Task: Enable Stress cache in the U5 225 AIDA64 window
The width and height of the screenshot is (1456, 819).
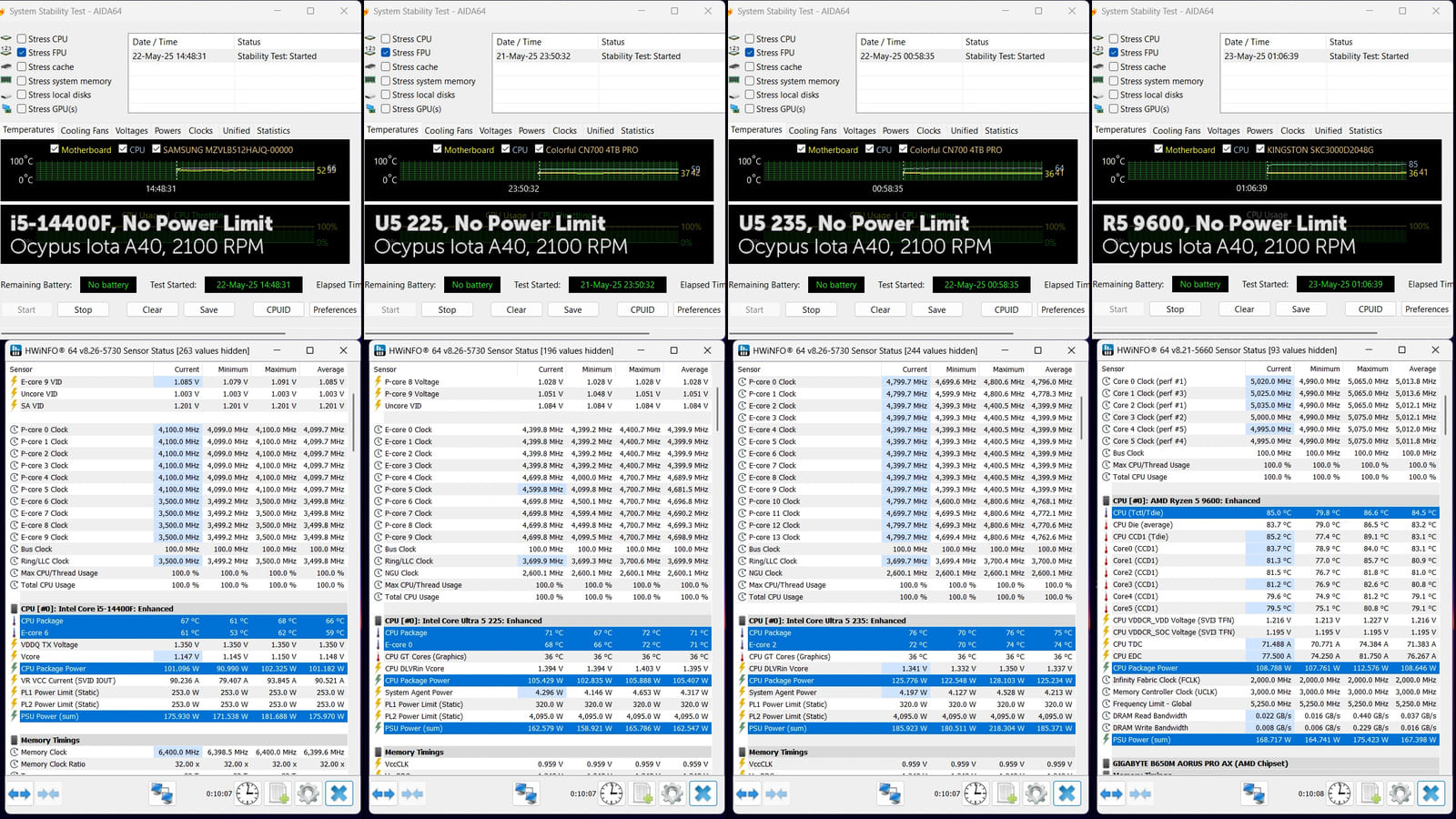Action: coord(386,67)
